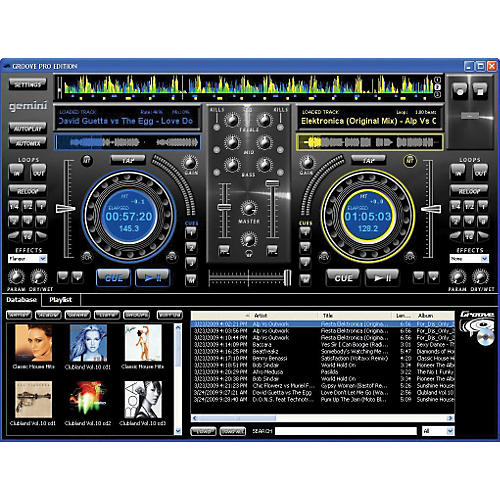Open the Settings button
The width and height of the screenshot is (500, 500).
pos(28,85)
